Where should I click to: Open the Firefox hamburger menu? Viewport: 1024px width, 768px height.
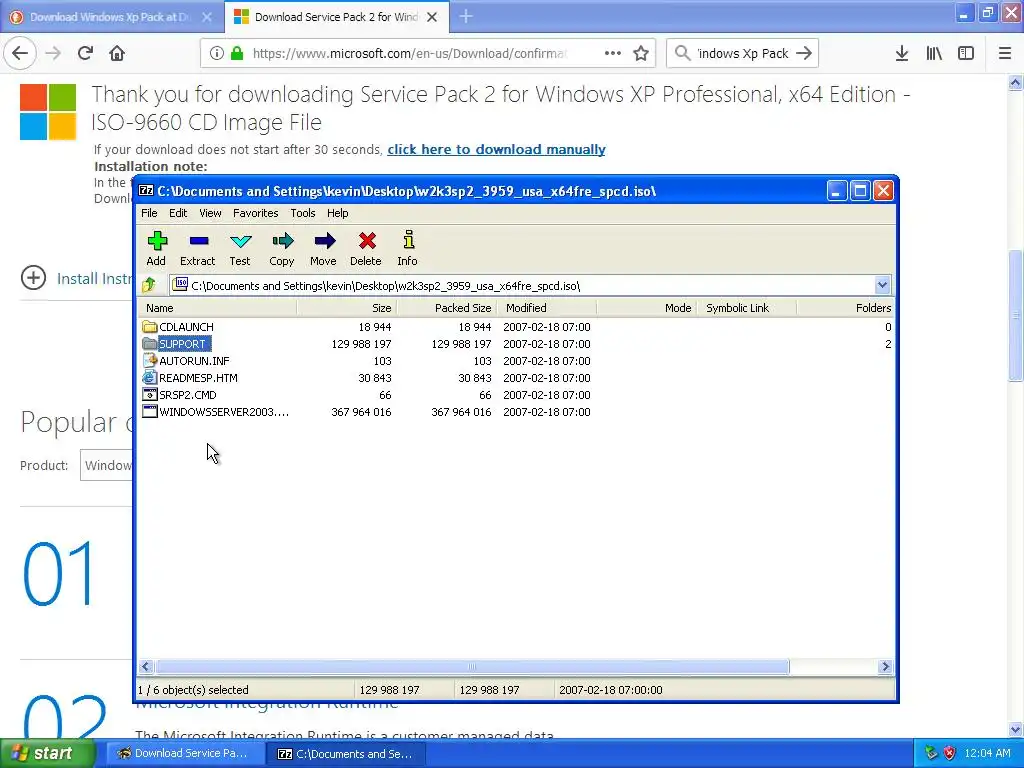coord(1005,54)
